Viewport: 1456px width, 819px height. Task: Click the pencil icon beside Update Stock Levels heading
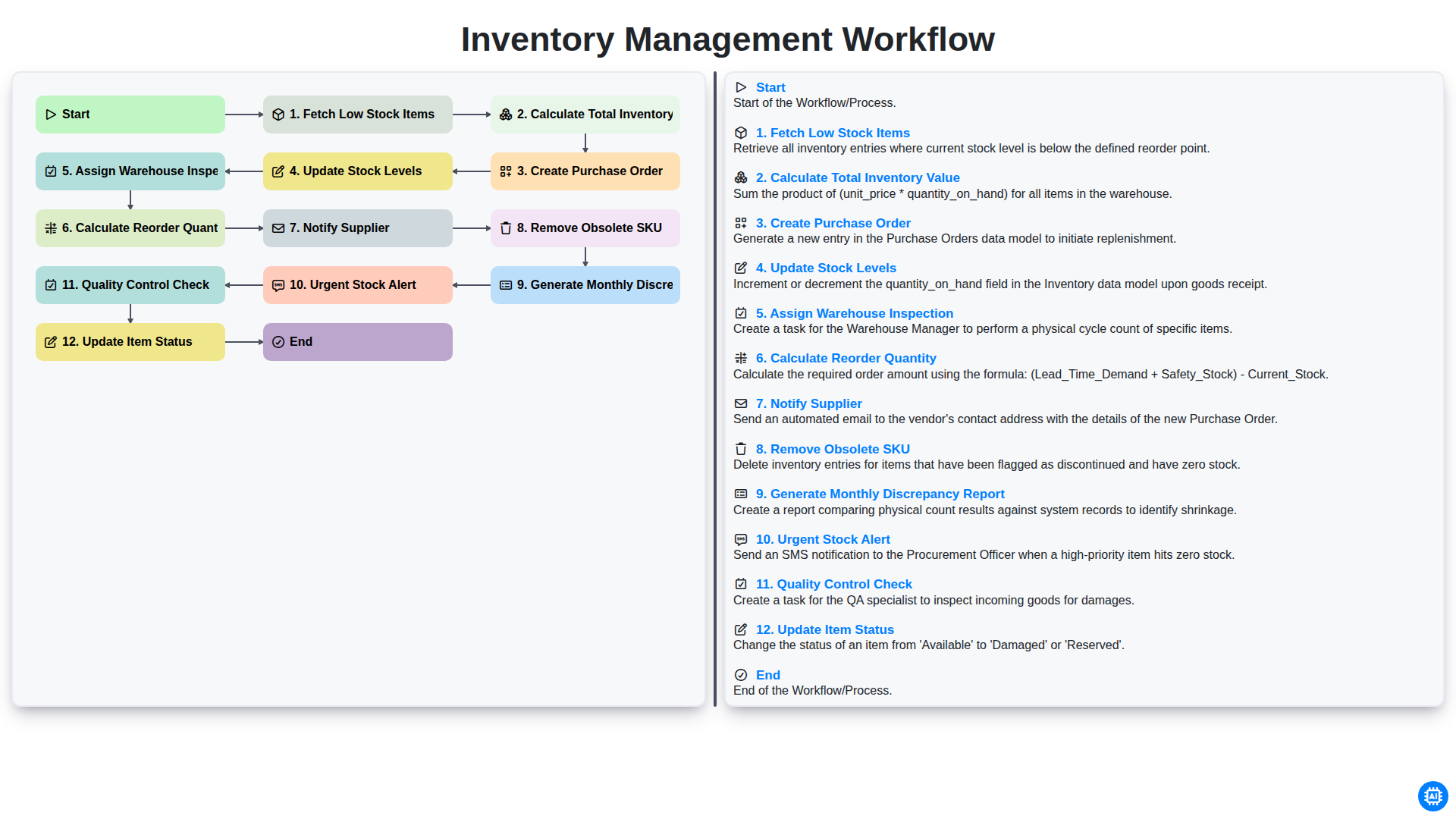(x=741, y=268)
